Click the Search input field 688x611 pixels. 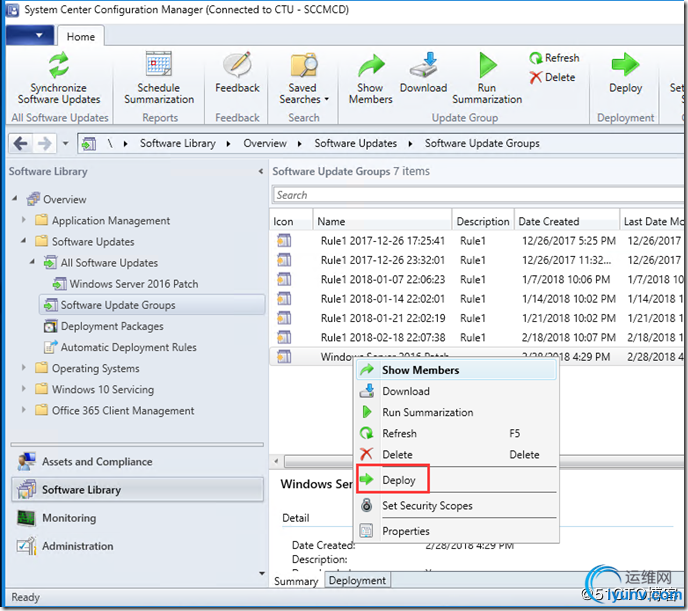pyautogui.click(x=477, y=195)
